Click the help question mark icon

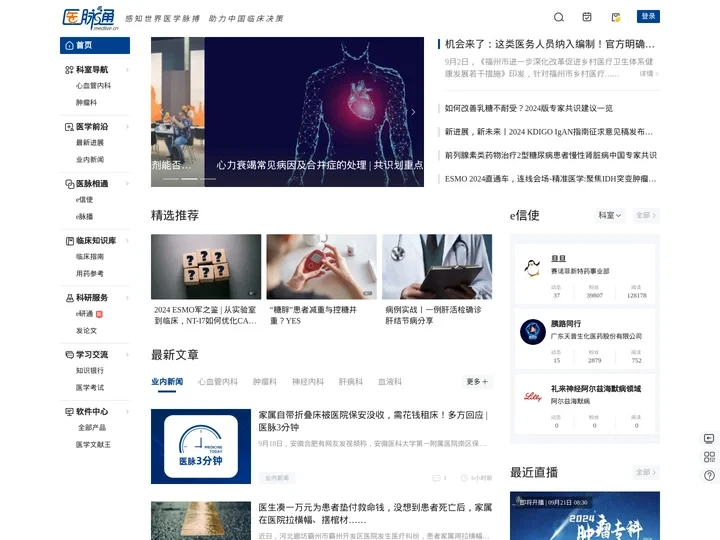pyautogui.click(x=709, y=475)
